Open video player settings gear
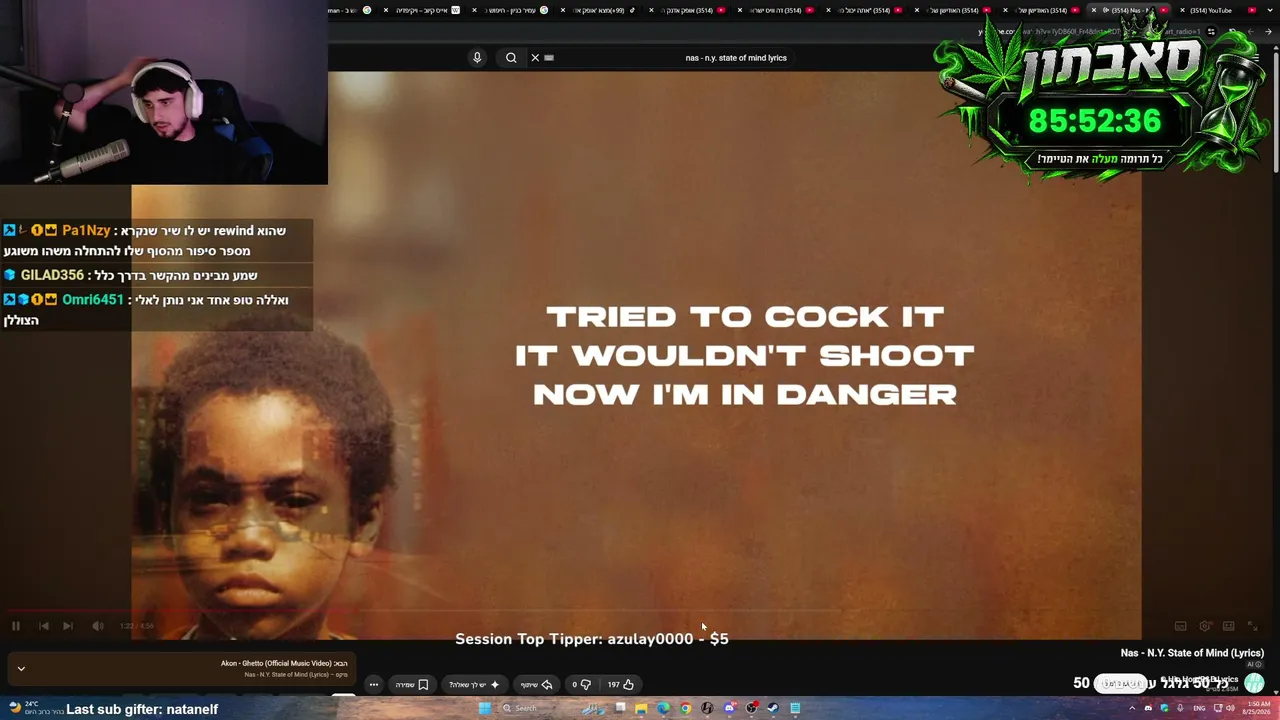Image resolution: width=1280 pixels, height=720 pixels. (1205, 626)
